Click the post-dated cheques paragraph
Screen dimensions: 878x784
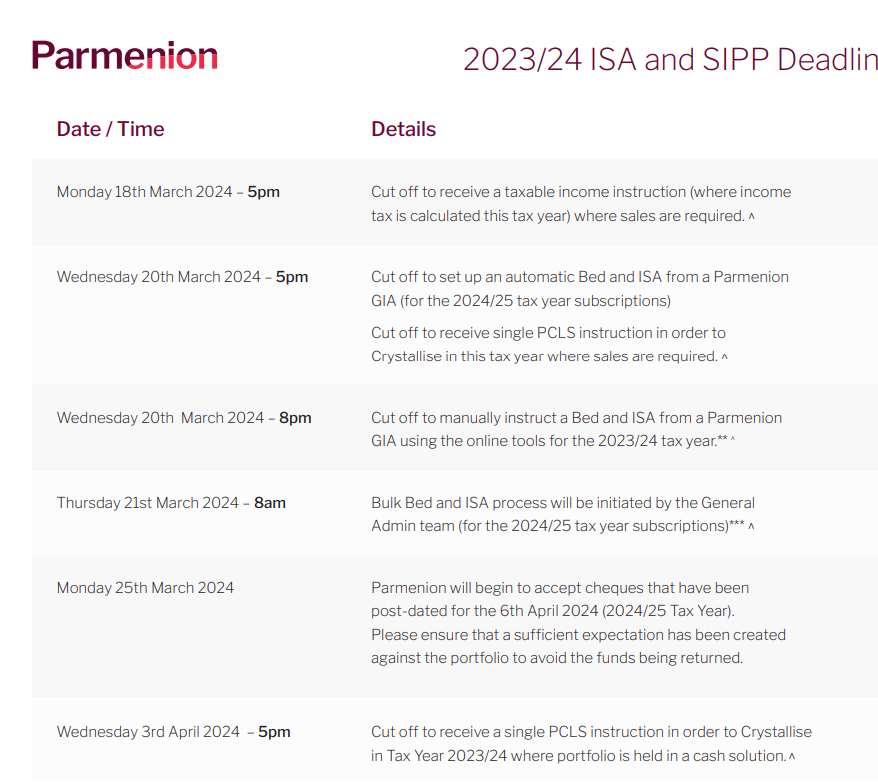click(x=578, y=623)
